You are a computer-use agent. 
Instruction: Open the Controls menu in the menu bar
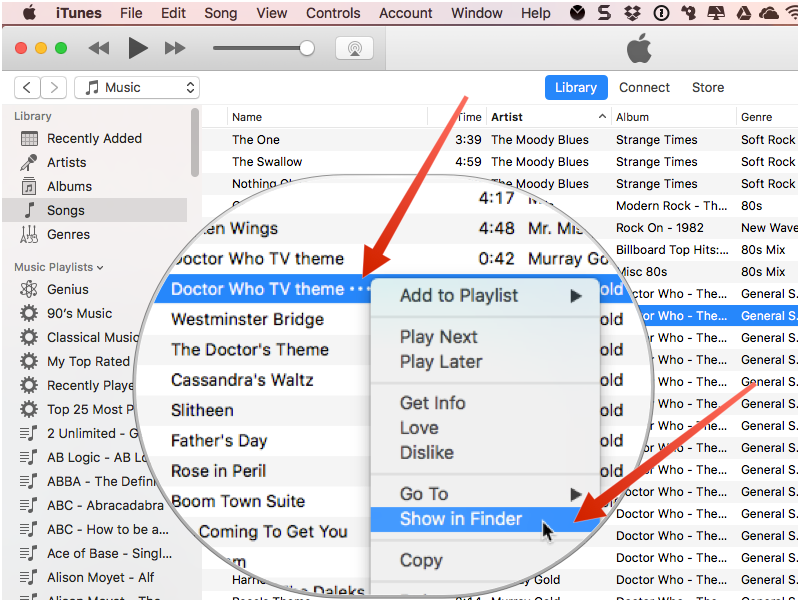(333, 13)
